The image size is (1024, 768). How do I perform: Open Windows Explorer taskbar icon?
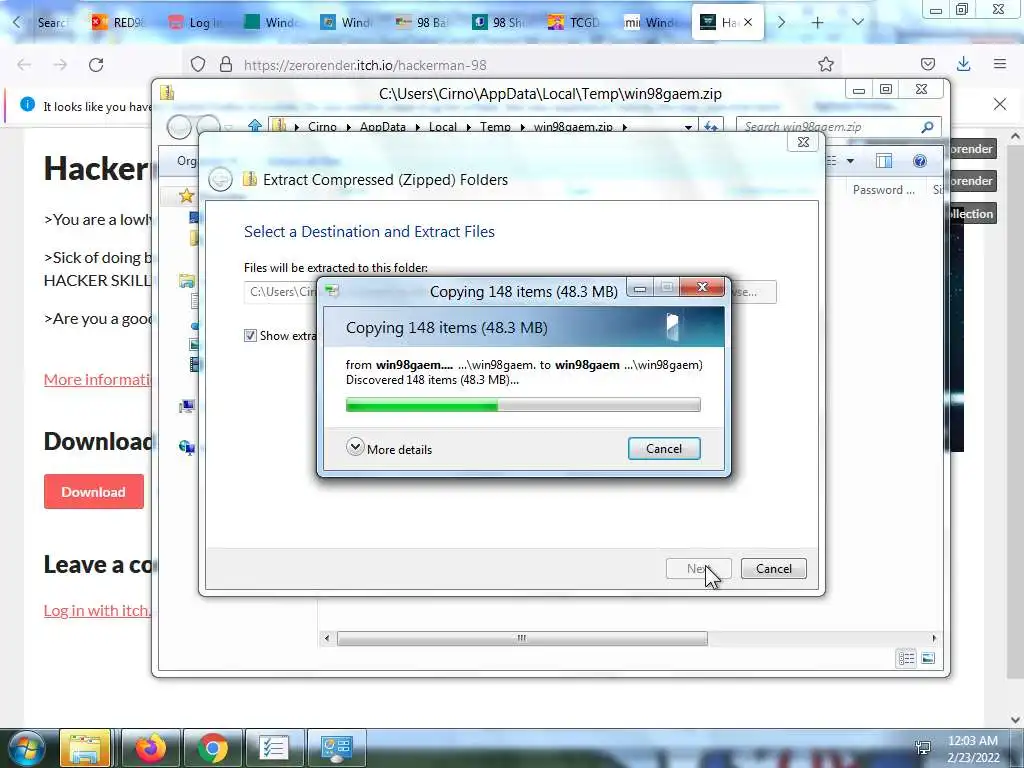84,748
